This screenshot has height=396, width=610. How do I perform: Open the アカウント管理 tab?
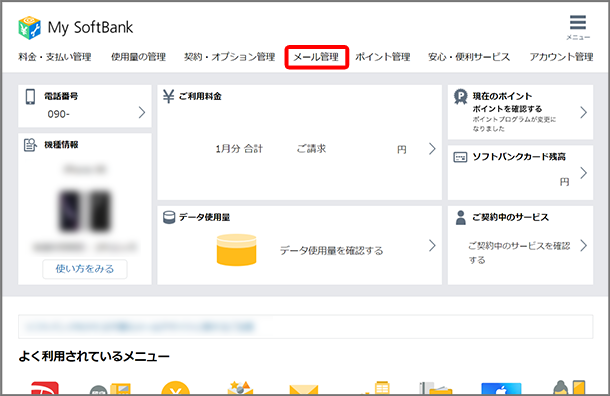pos(561,57)
